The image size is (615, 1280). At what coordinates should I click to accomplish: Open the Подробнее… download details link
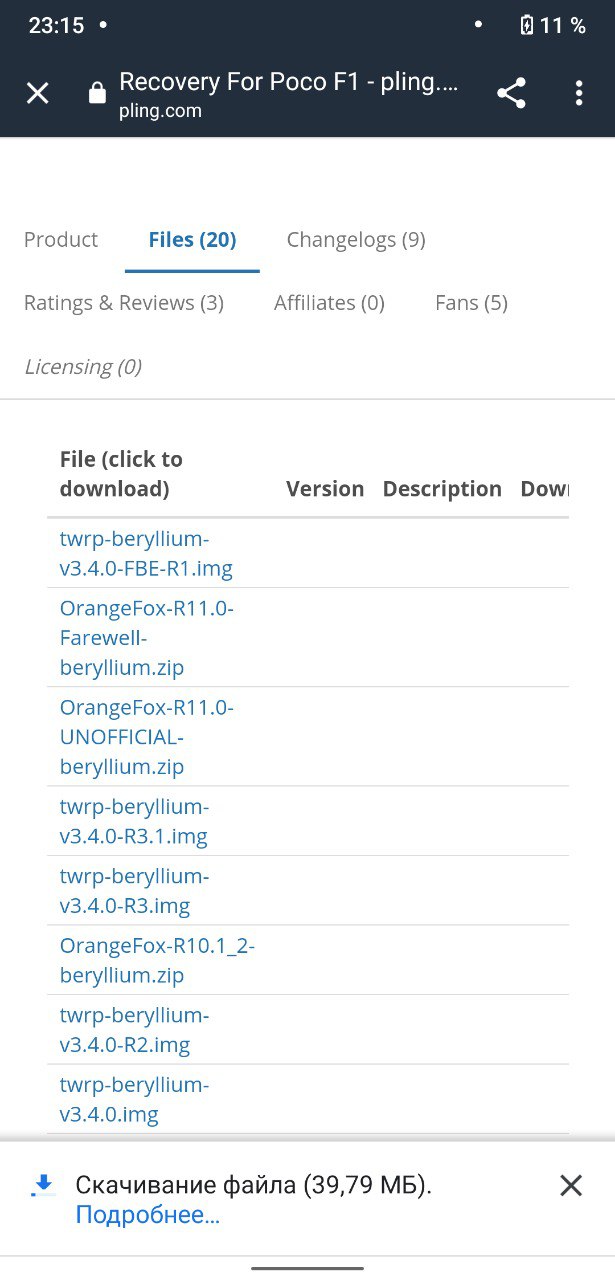coord(148,1215)
